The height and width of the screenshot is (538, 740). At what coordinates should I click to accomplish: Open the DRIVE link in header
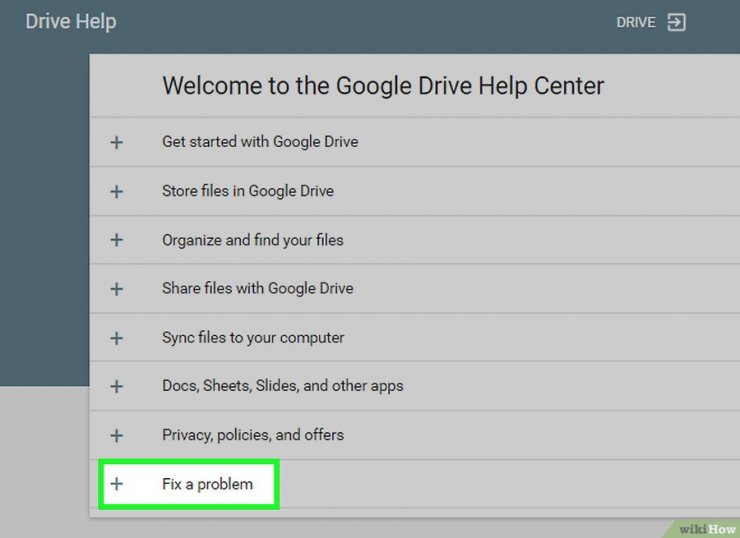[x=636, y=22]
